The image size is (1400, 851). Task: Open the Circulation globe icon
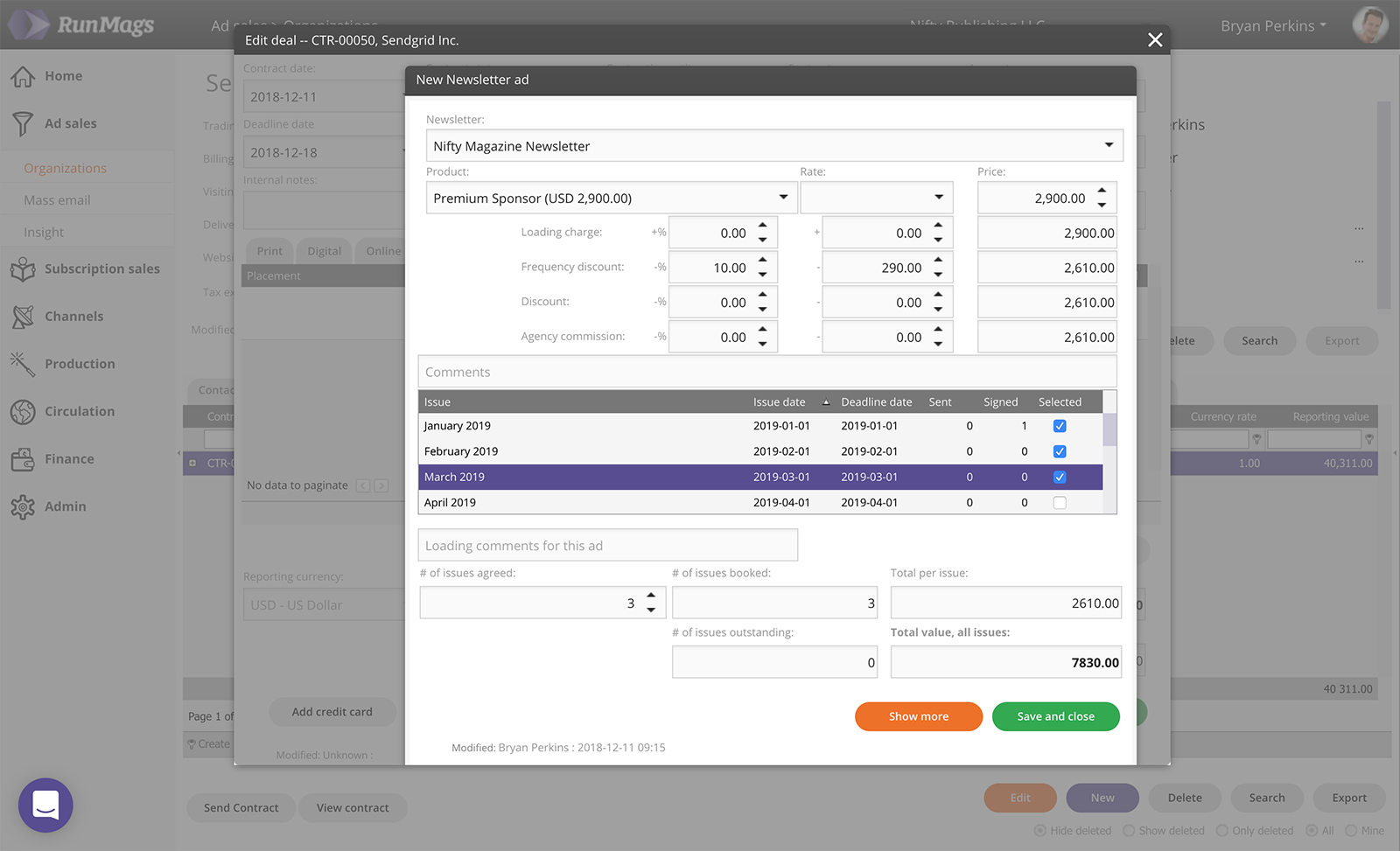(x=23, y=411)
